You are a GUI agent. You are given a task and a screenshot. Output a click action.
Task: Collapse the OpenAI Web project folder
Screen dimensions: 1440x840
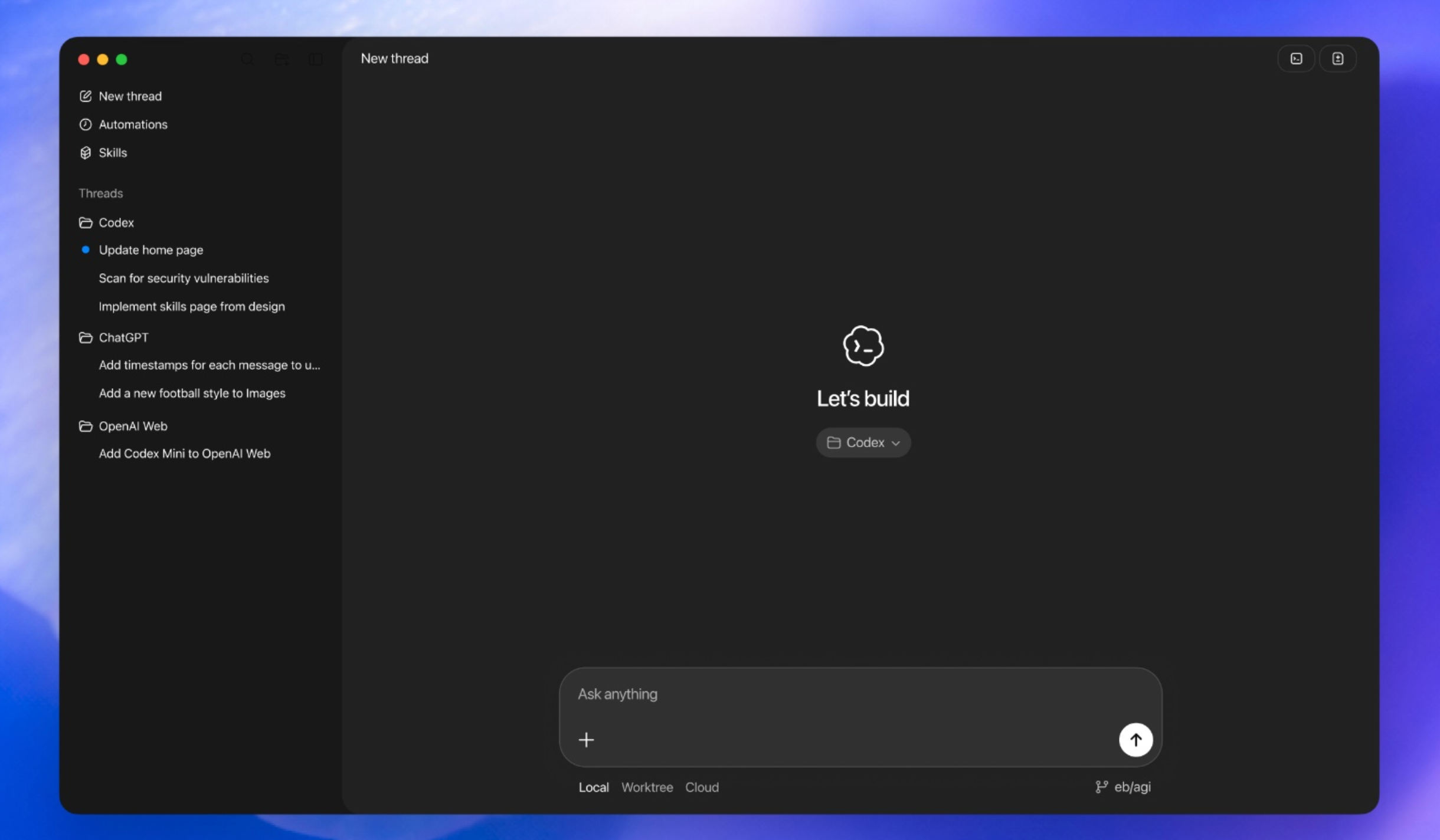click(x=123, y=426)
